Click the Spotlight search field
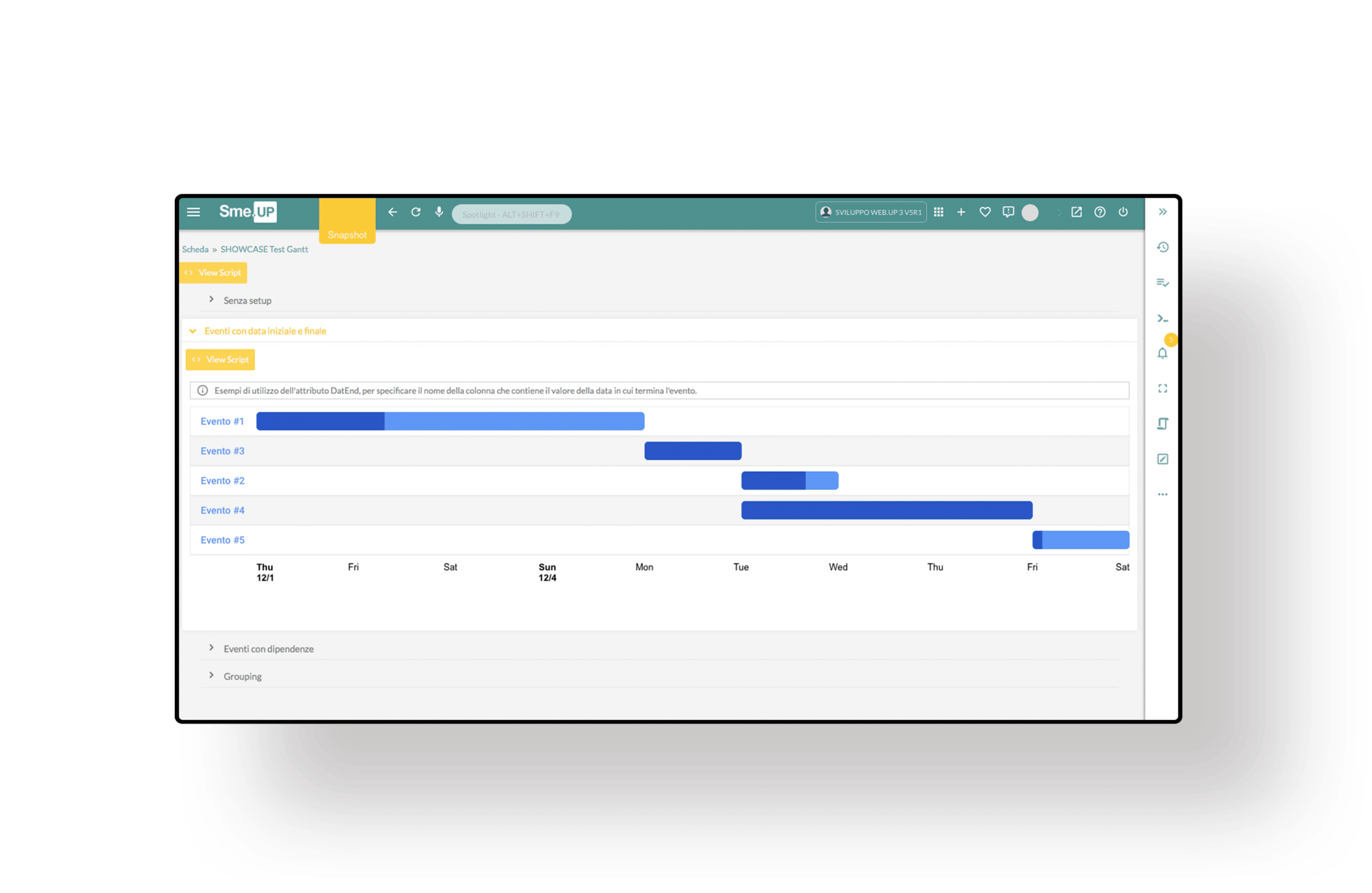1372x893 pixels. tap(511, 214)
